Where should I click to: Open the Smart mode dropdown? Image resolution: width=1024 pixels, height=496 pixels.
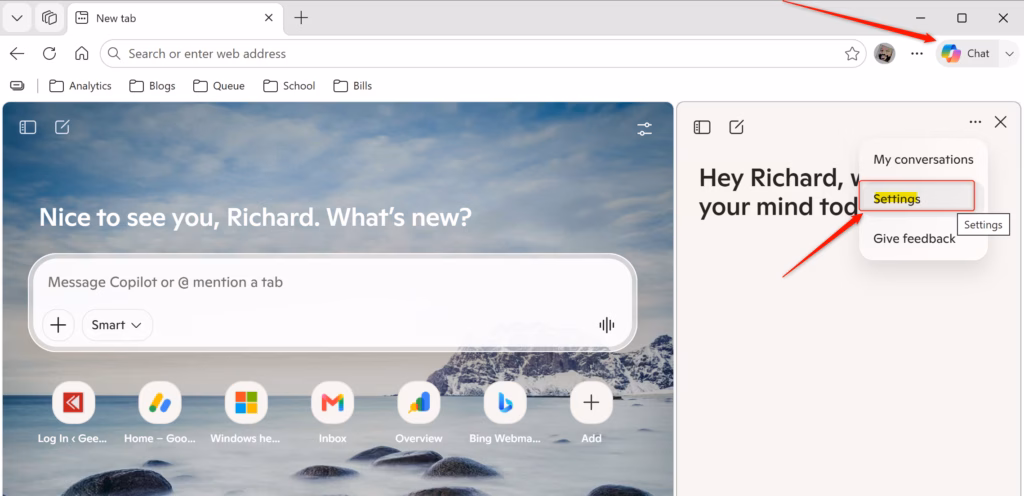tap(117, 325)
